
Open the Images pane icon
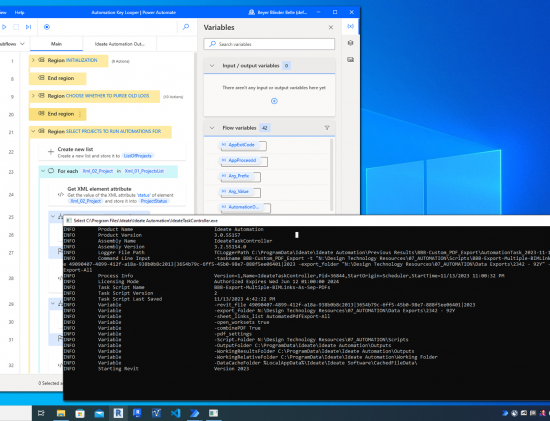coord(350,60)
